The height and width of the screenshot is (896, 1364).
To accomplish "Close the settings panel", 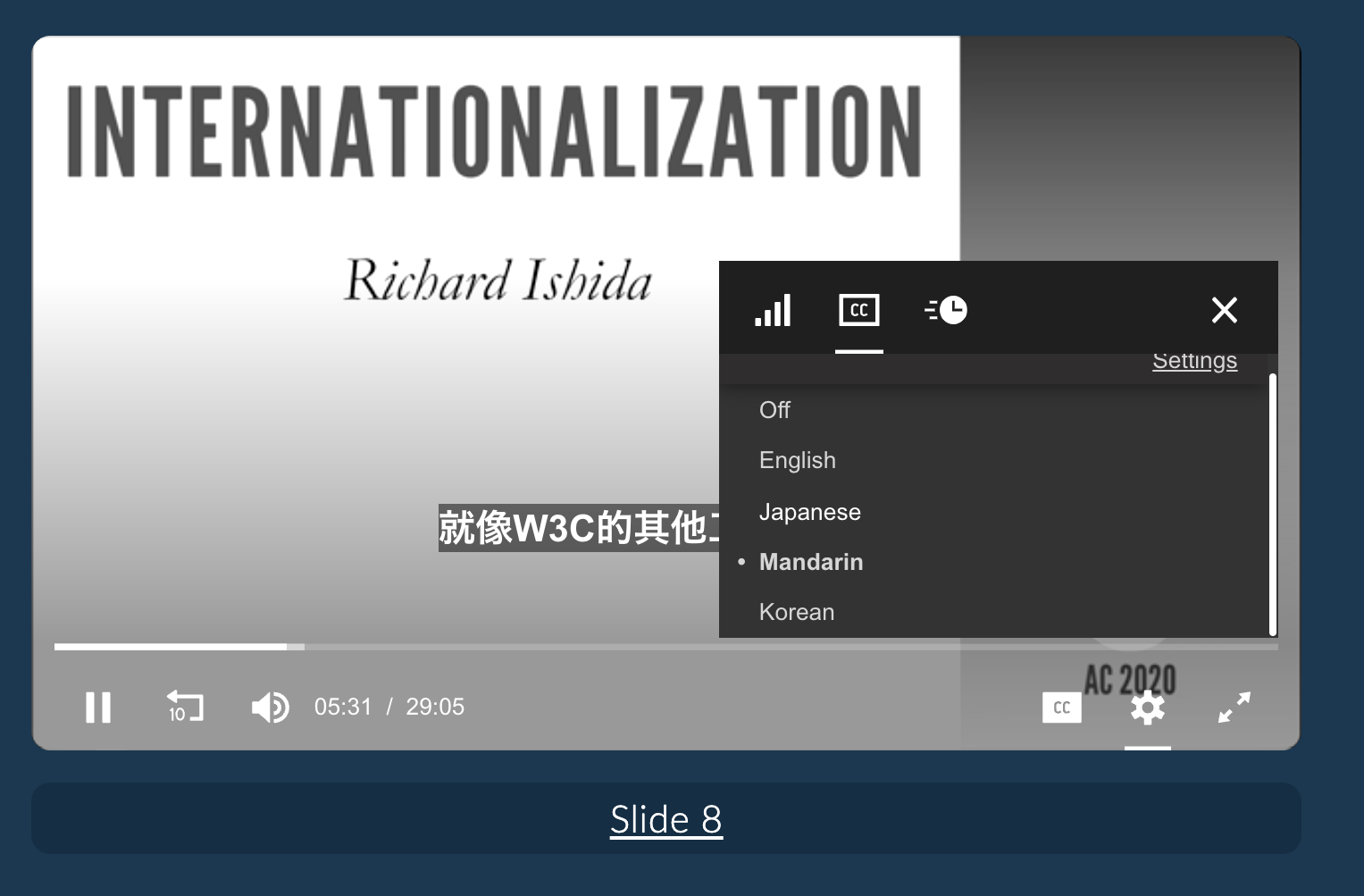I will (x=1225, y=310).
